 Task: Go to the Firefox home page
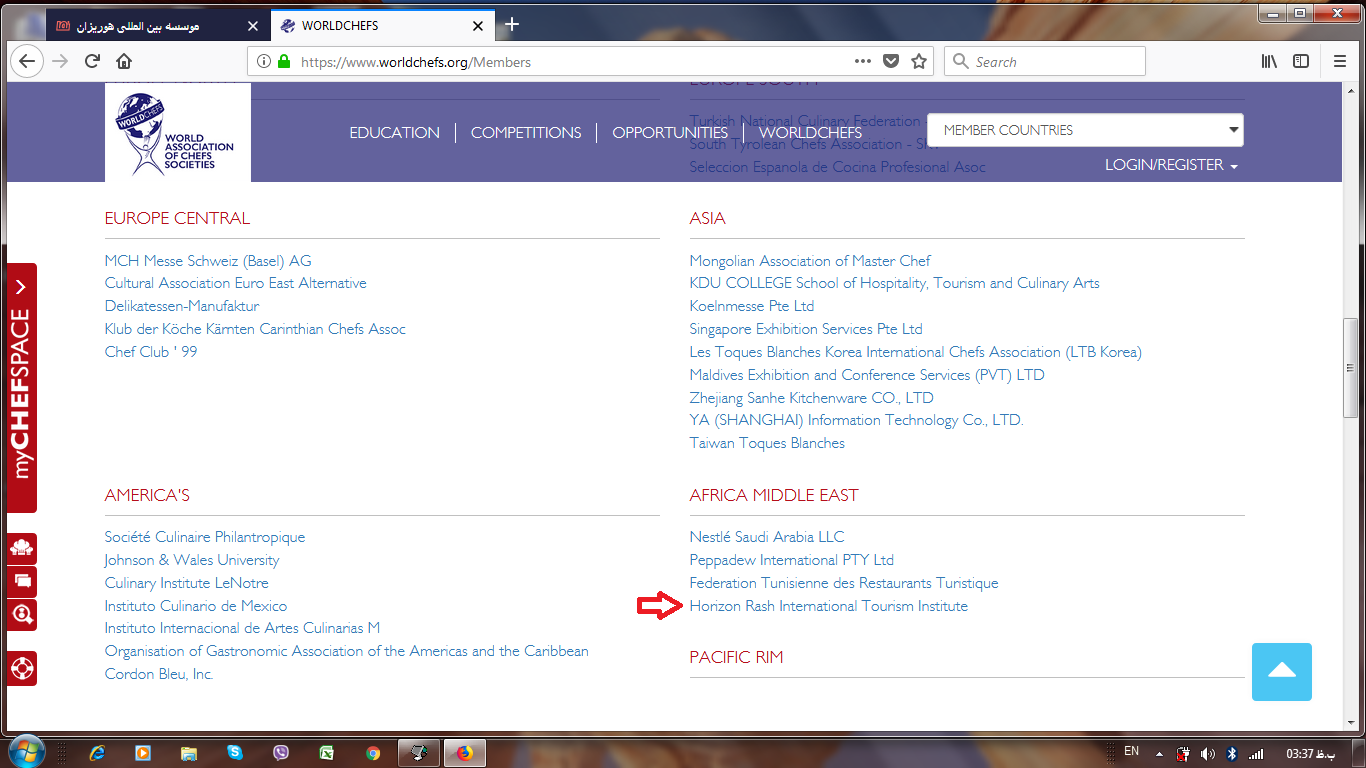pos(124,61)
